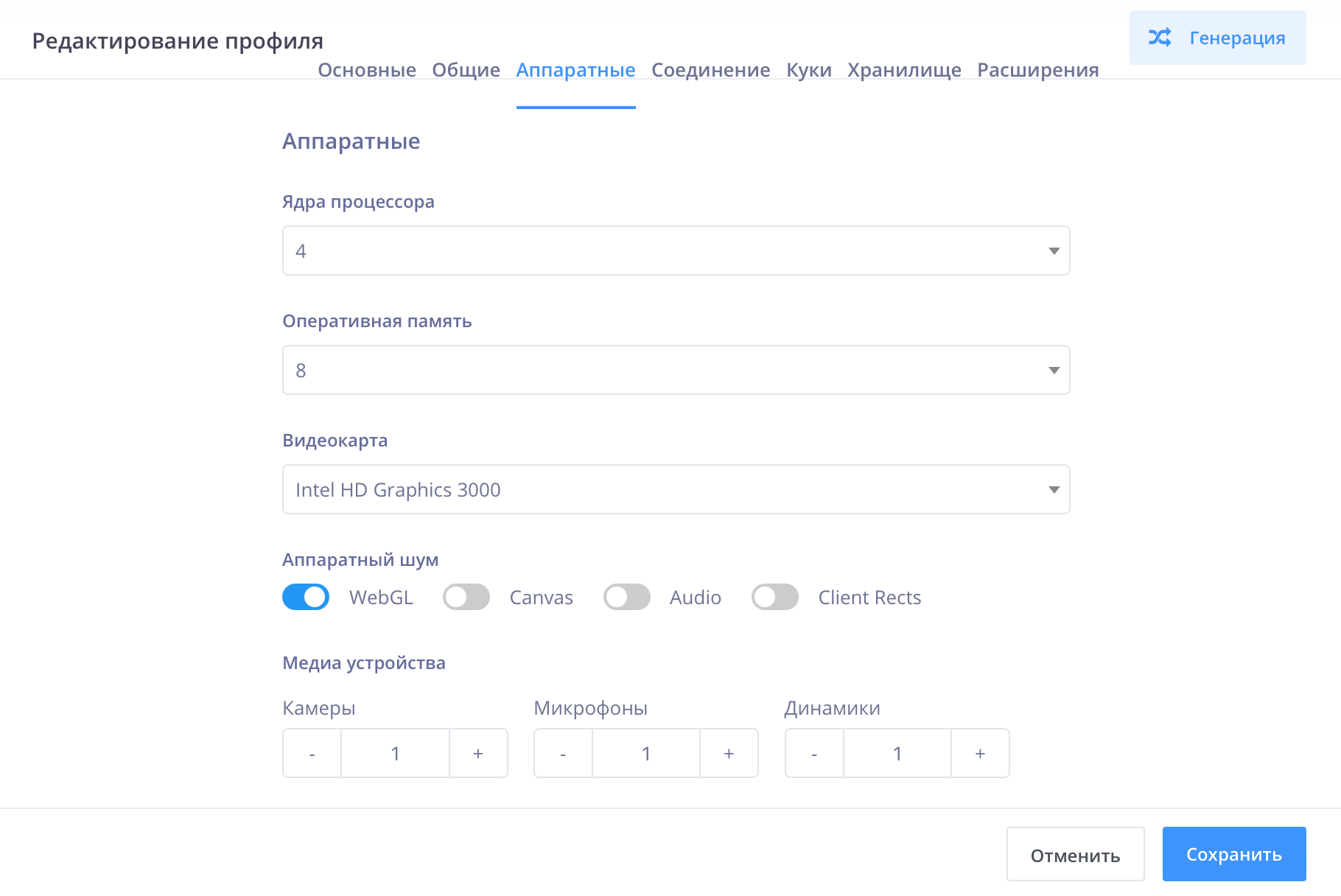
Task: Click the Камеры number field
Action: tap(395, 754)
